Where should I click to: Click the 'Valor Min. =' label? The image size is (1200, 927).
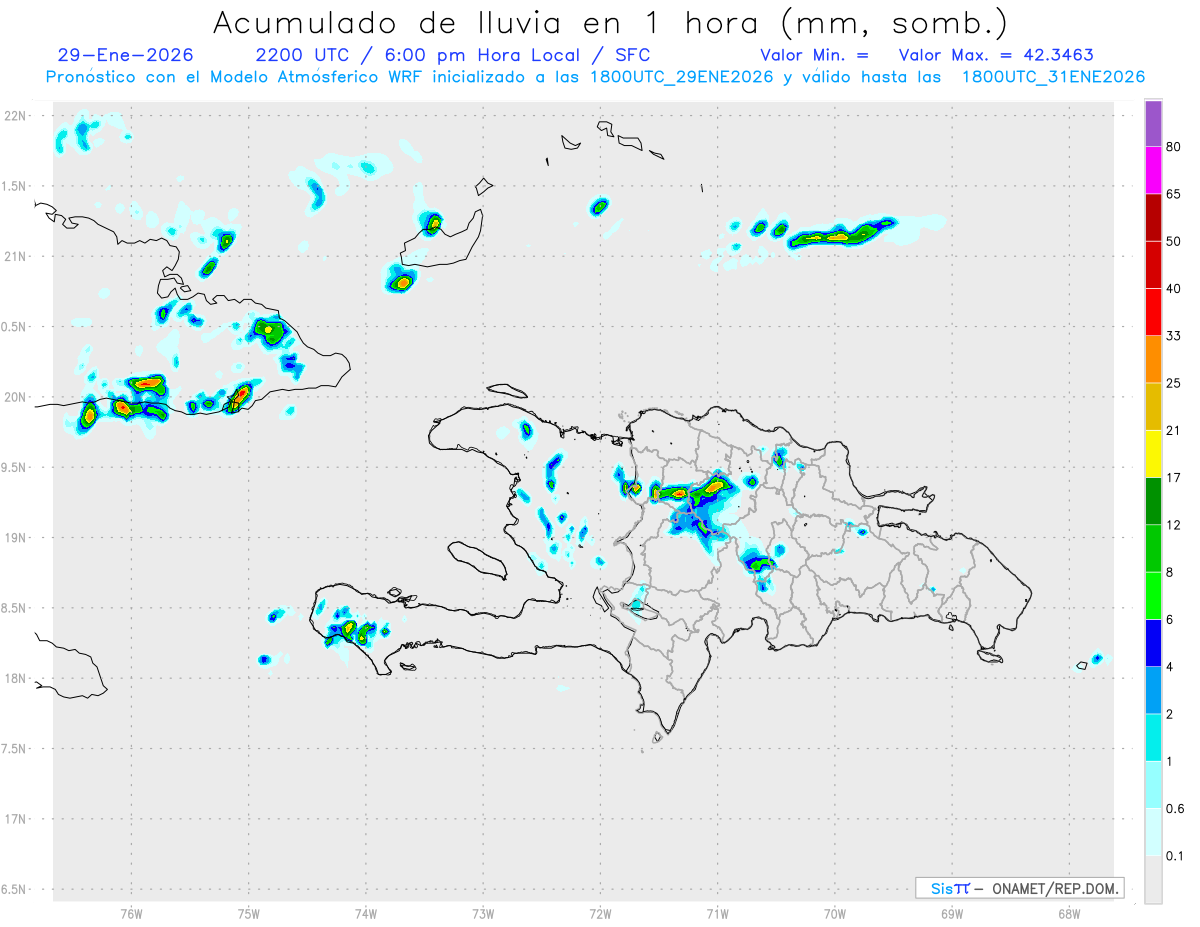(814, 55)
